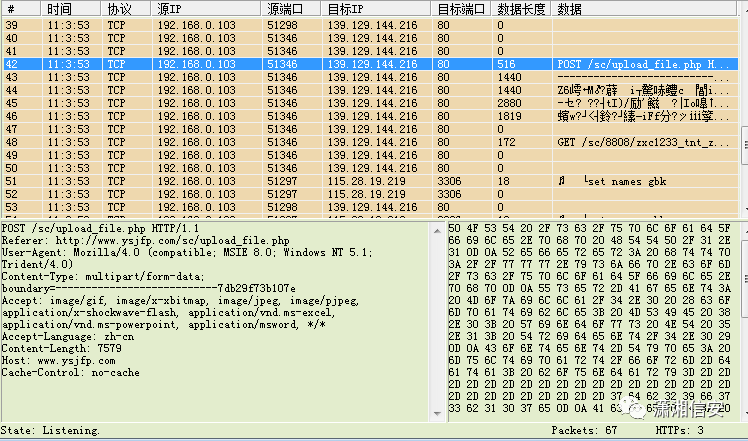This screenshot has height=441, width=748.
Task: Sort packets by 协议 column header
Action: pos(126,9)
